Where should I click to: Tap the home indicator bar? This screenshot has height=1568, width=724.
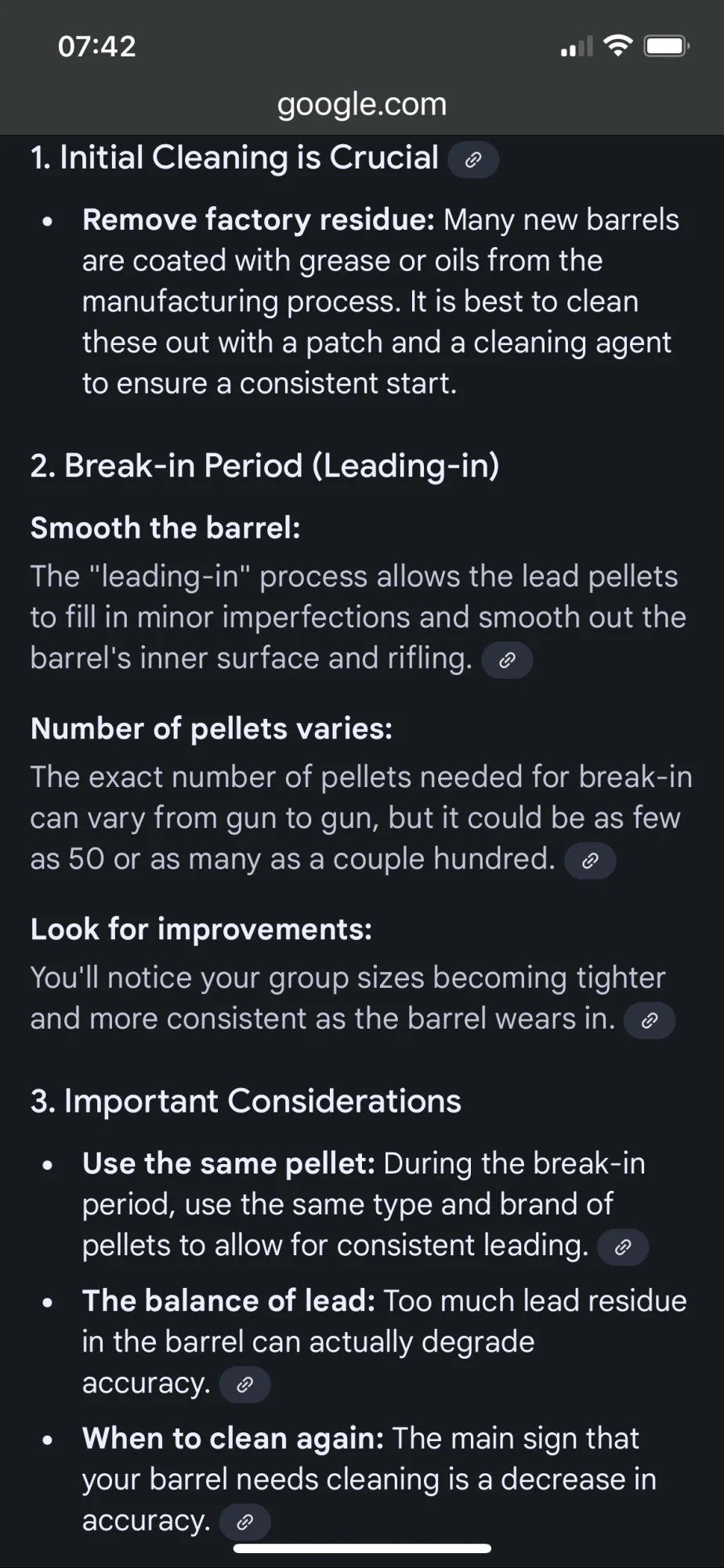pyautogui.click(x=362, y=1548)
